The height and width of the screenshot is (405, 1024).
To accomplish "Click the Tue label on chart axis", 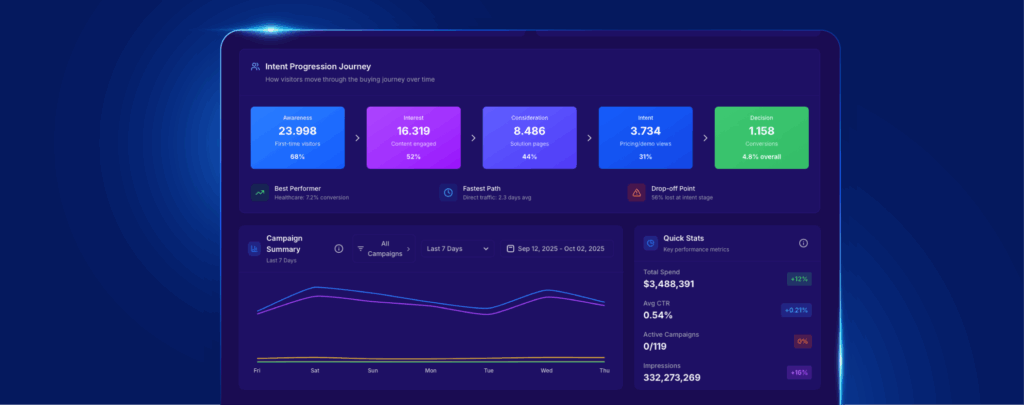I will [x=488, y=371].
